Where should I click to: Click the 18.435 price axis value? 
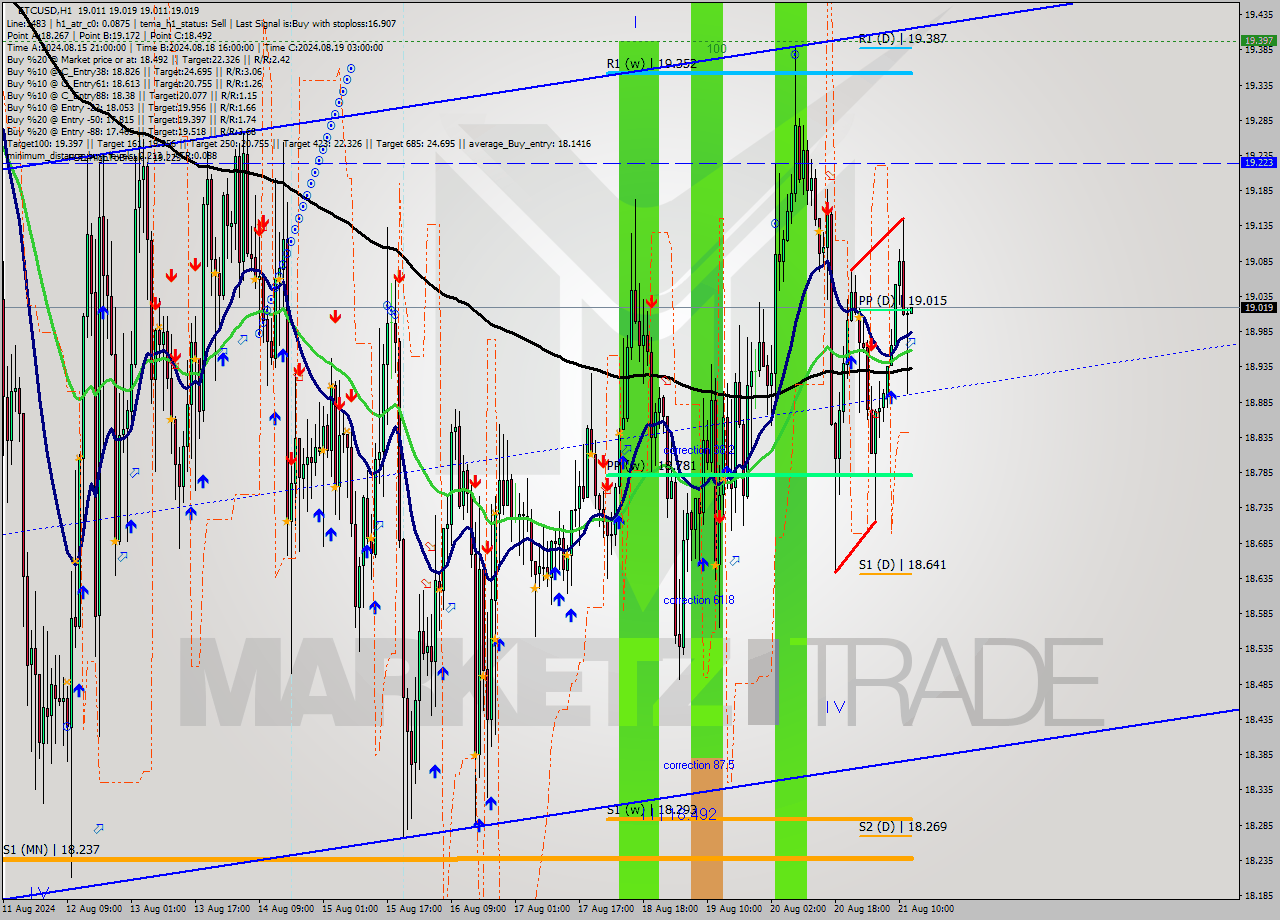[x=1257, y=719]
